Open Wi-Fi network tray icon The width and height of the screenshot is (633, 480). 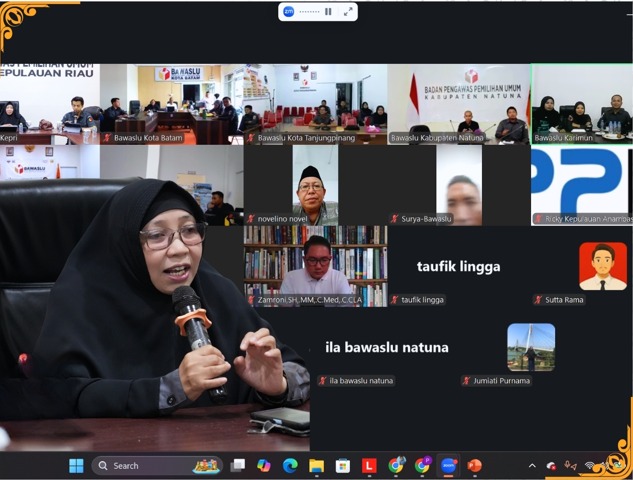590,466
